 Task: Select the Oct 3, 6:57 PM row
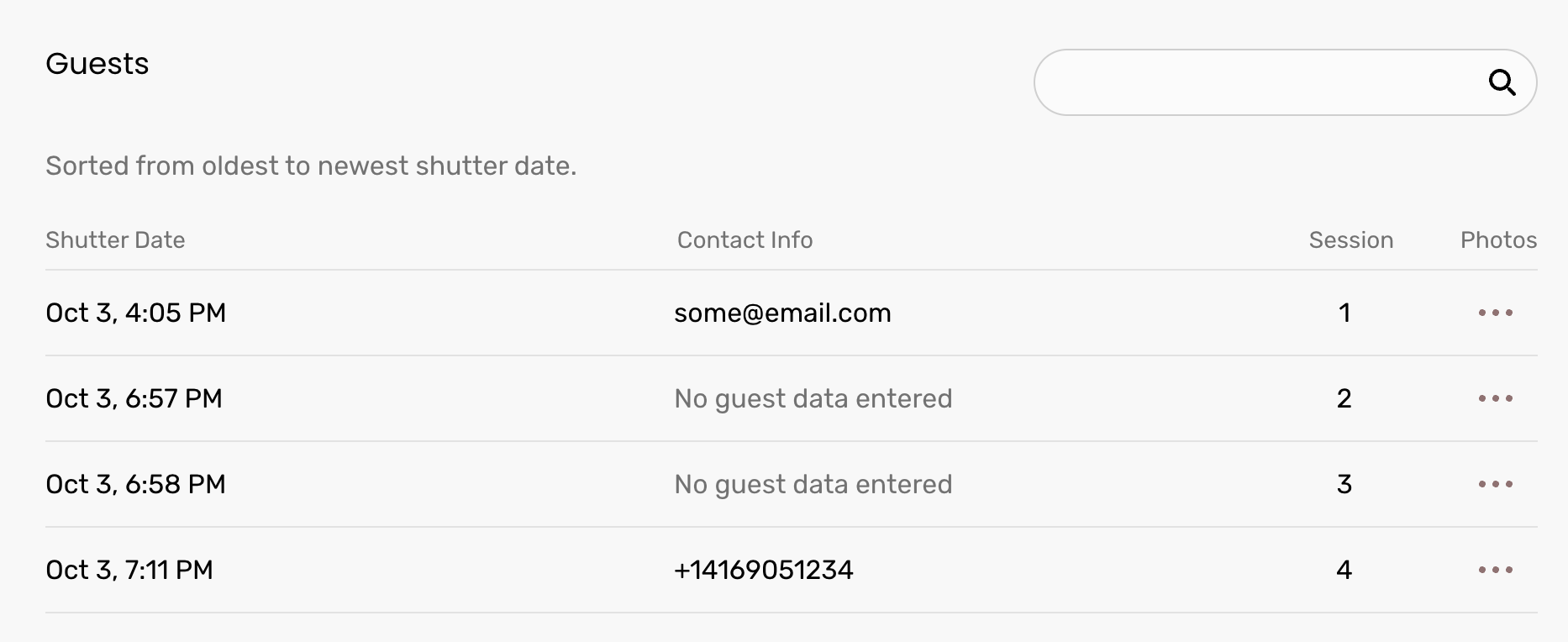[x=134, y=398]
